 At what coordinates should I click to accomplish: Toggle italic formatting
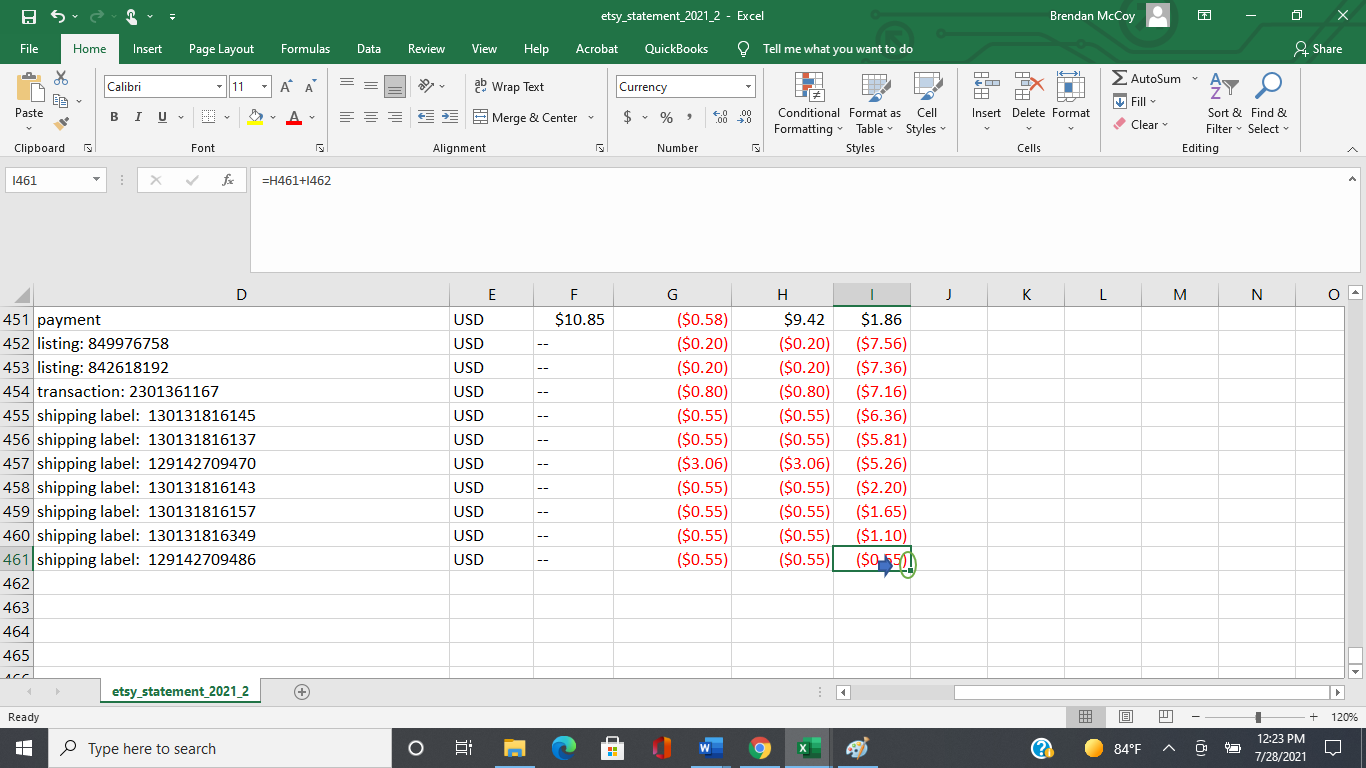click(138, 118)
